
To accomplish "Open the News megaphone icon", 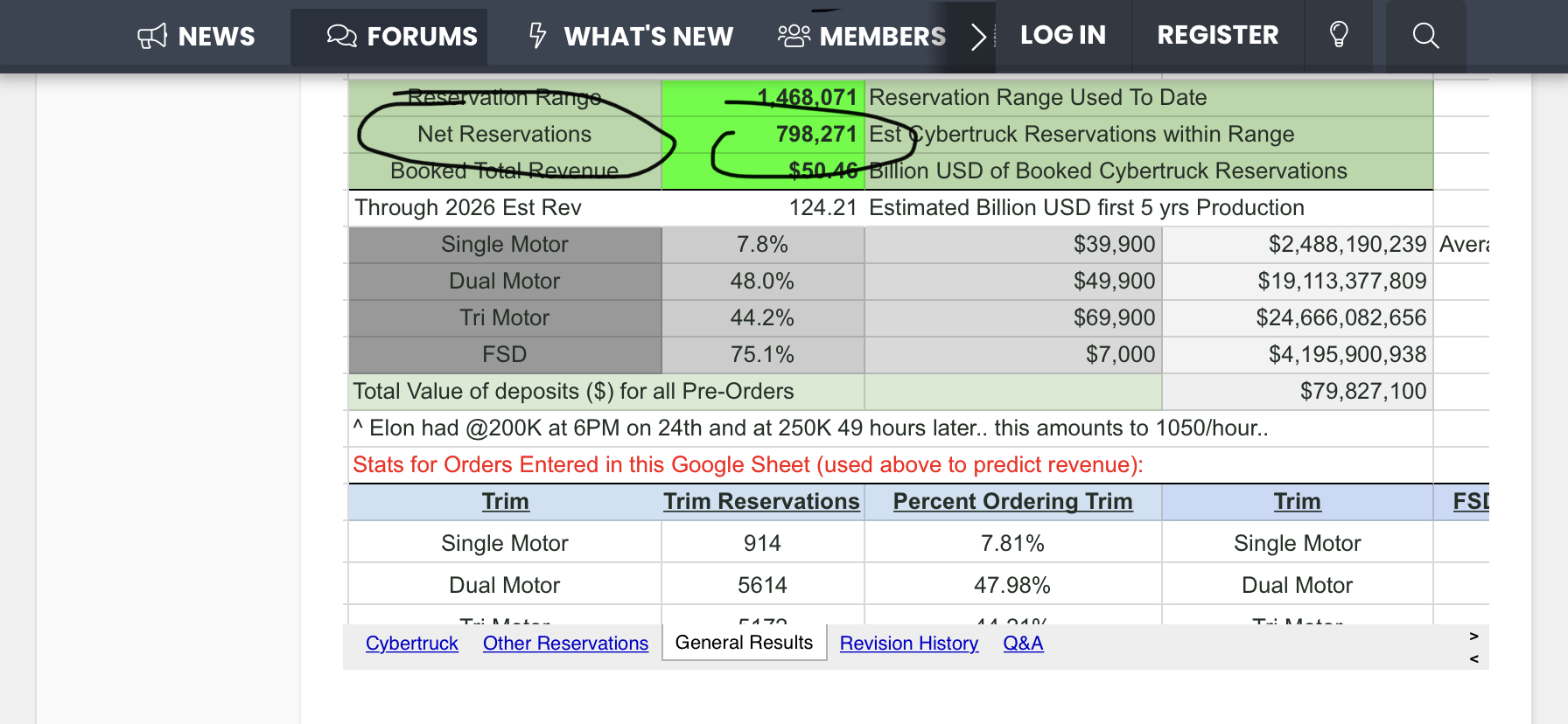I will pos(152,37).
